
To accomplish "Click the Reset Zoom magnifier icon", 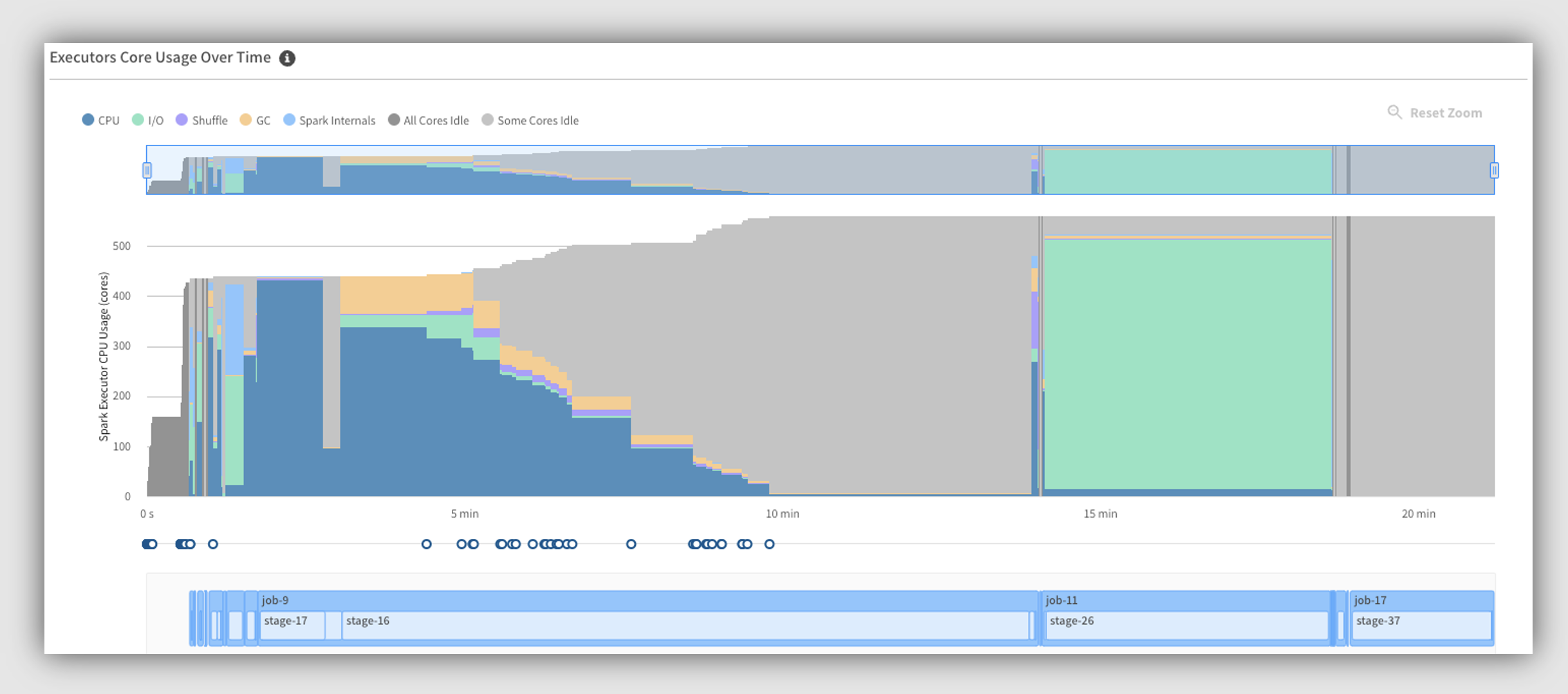I will [1394, 113].
